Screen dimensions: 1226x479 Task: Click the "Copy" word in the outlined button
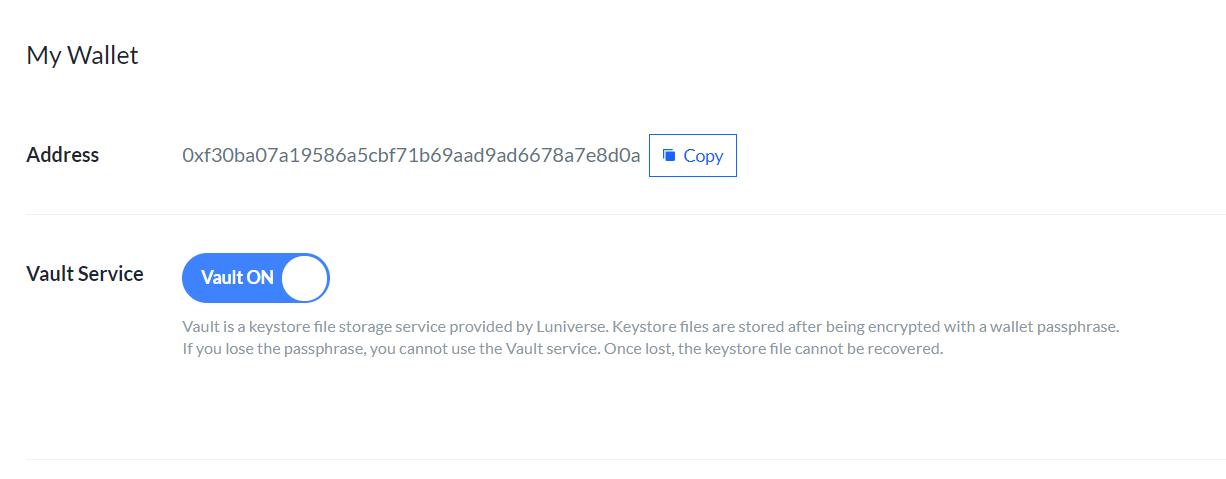click(703, 156)
